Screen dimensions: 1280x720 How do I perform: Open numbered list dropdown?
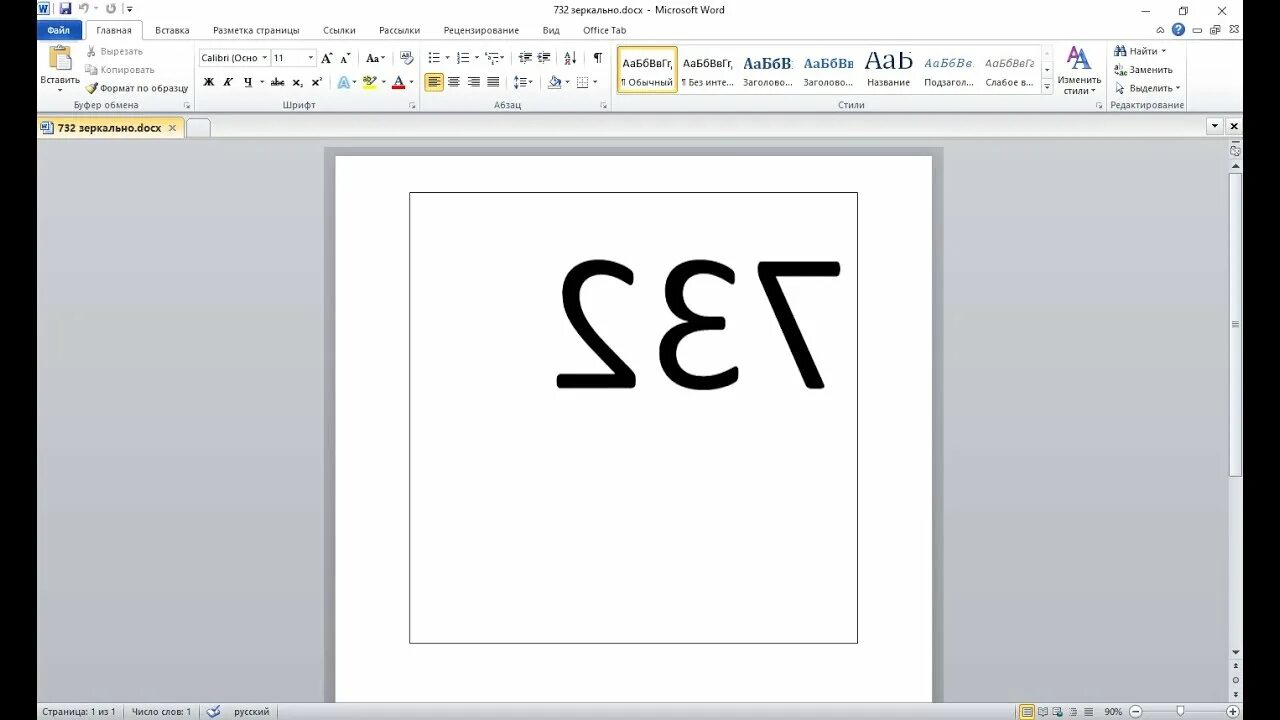click(477, 58)
